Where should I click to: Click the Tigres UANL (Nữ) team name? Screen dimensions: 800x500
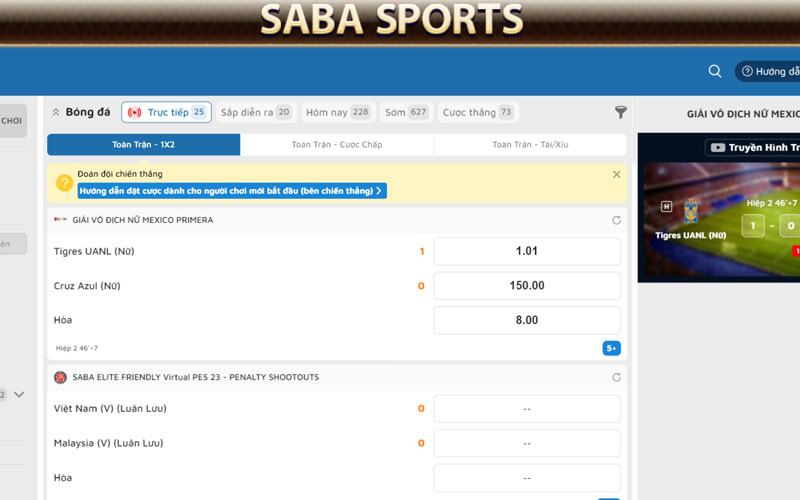click(x=94, y=251)
